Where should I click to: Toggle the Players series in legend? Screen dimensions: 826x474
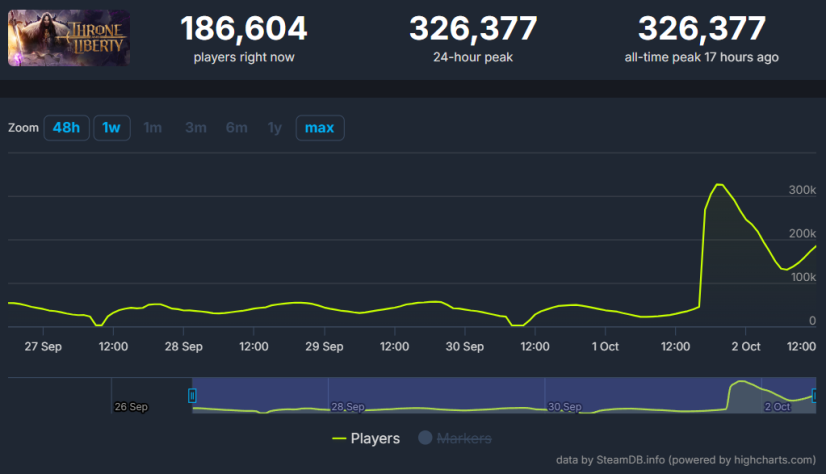click(366, 438)
